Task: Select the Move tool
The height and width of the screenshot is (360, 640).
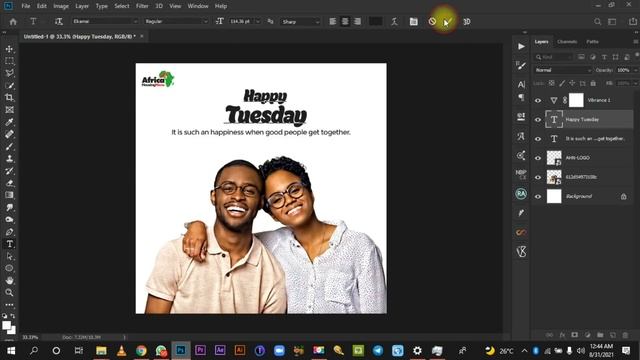Action: click(x=9, y=49)
